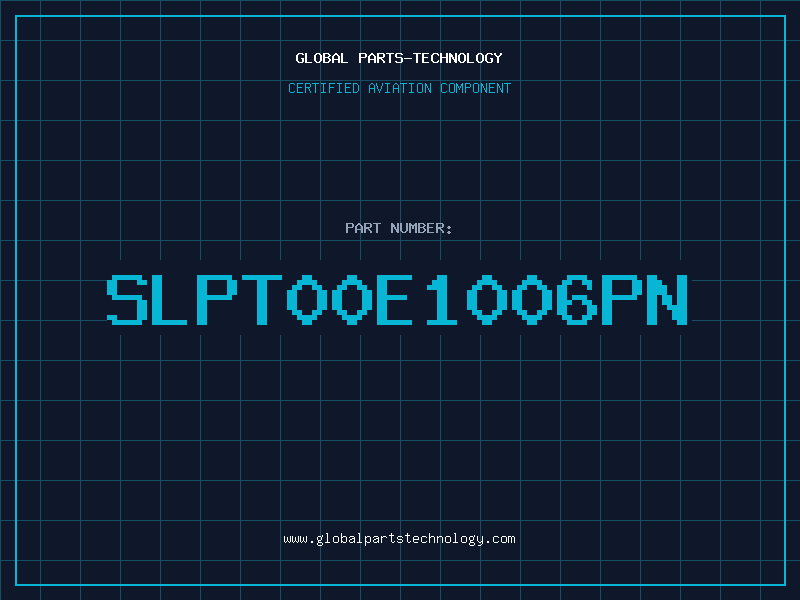Open the www.globalpartstechnology.com link

coord(399,539)
